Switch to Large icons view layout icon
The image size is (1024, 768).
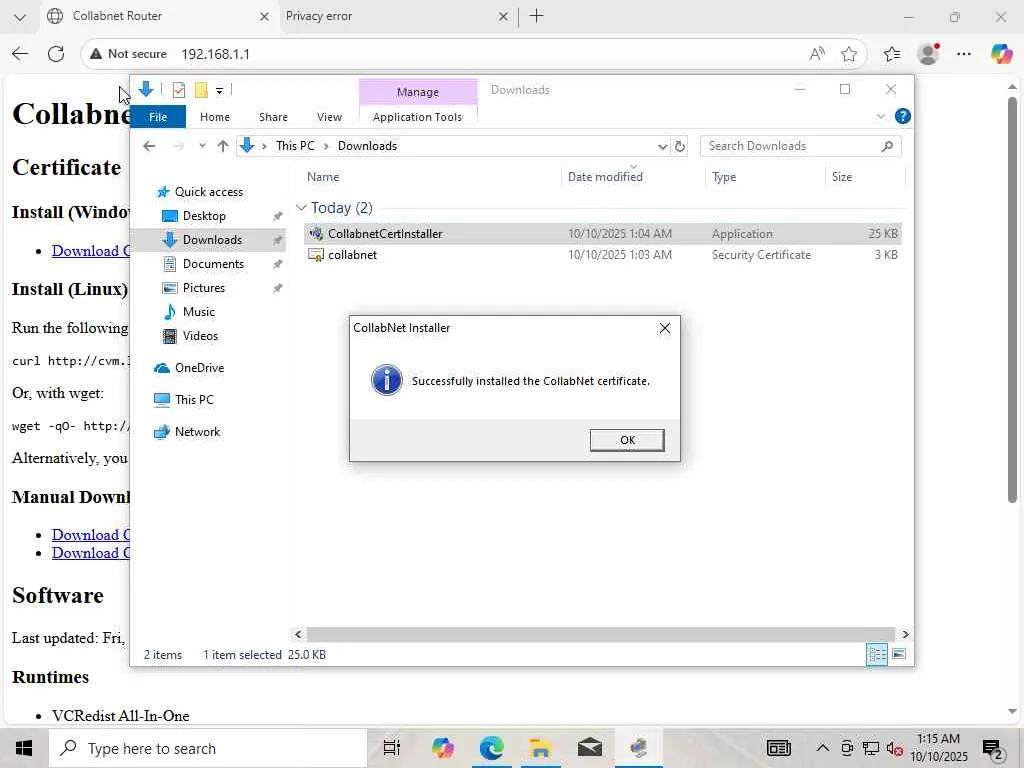pos(899,654)
